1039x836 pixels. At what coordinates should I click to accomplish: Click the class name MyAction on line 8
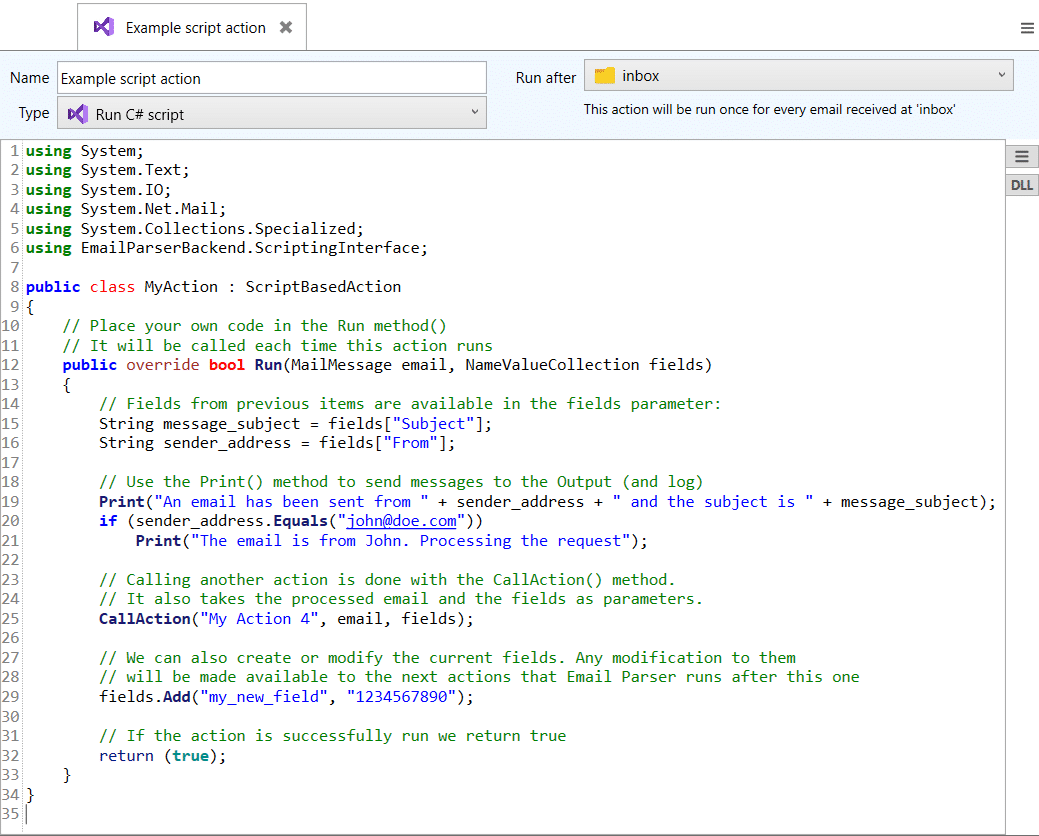pos(181,287)
